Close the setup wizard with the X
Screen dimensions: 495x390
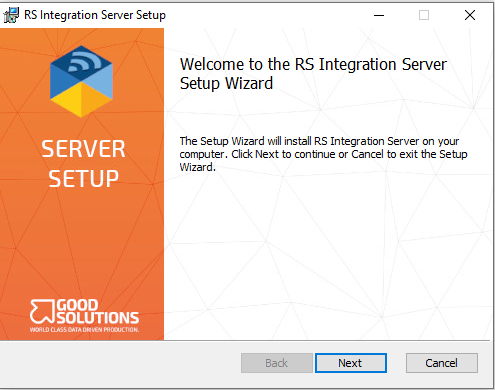470,15
